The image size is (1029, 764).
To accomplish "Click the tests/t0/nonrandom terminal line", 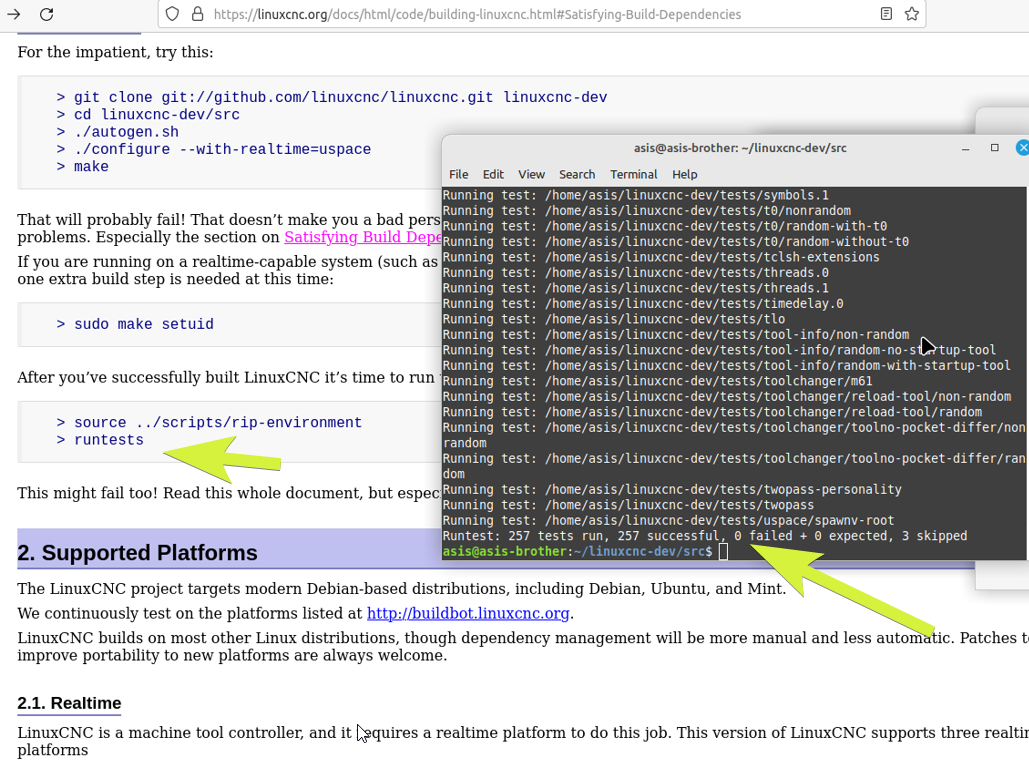I will coord(646,211).
